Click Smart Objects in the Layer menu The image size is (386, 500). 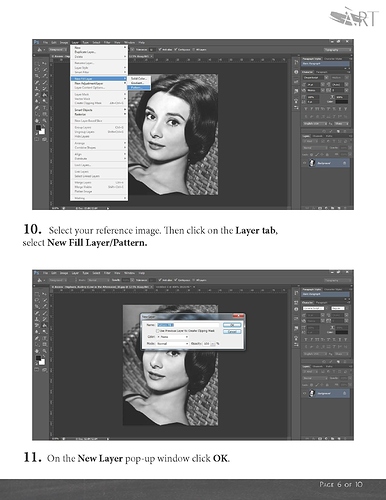click(83, 110)
